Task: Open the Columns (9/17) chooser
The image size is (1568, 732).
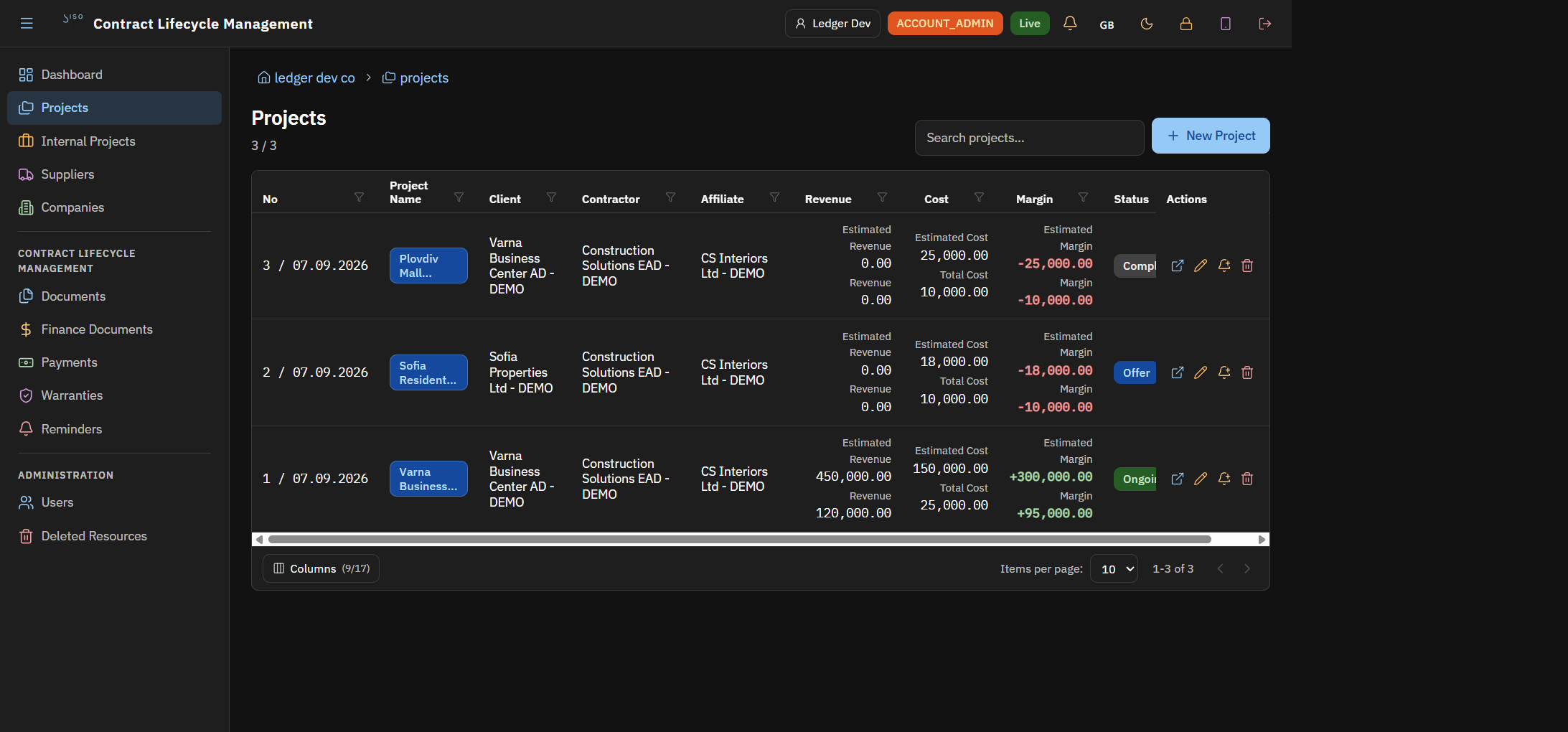Action: [x=321, y=568]
